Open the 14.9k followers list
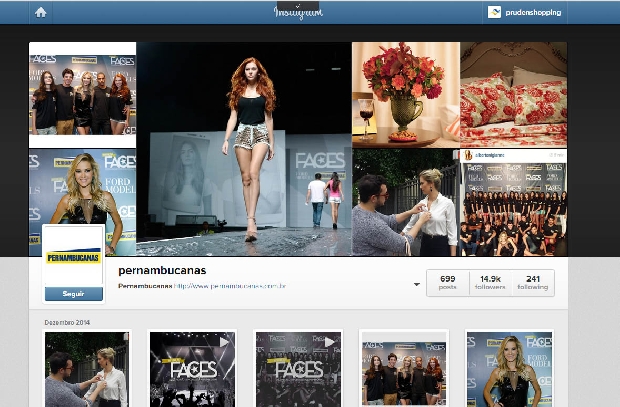 point(490,283)
